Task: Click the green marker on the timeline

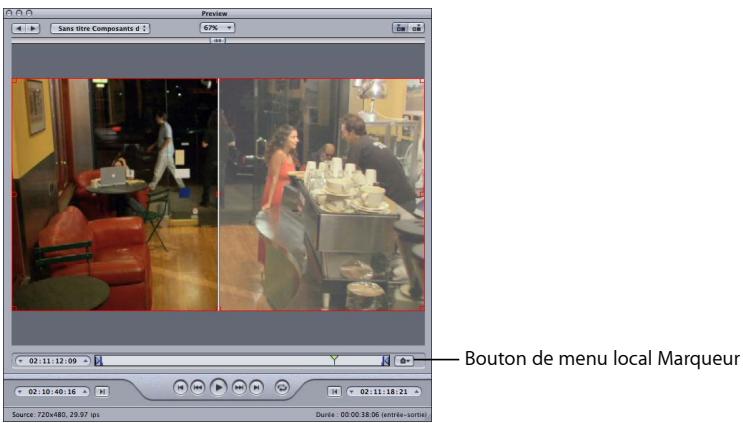Action: click(334, 357)
